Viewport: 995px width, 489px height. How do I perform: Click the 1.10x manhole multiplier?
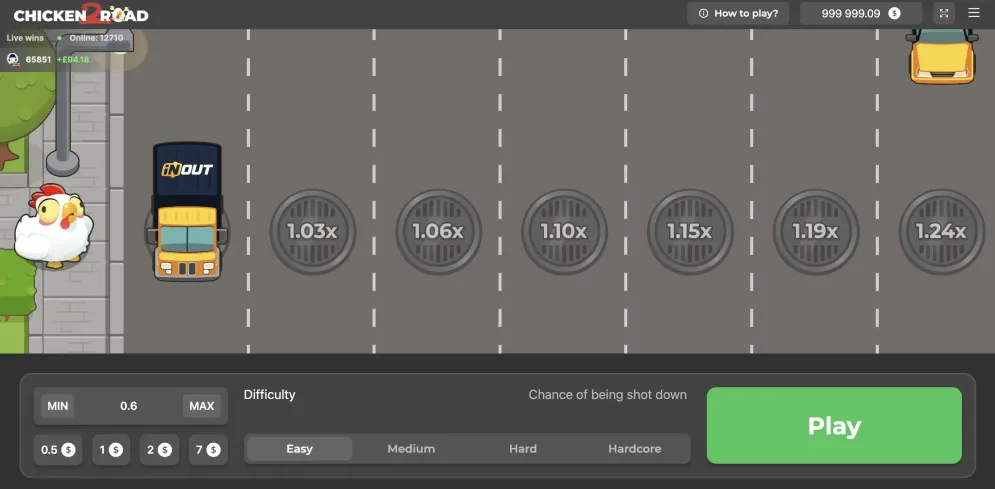564,231
